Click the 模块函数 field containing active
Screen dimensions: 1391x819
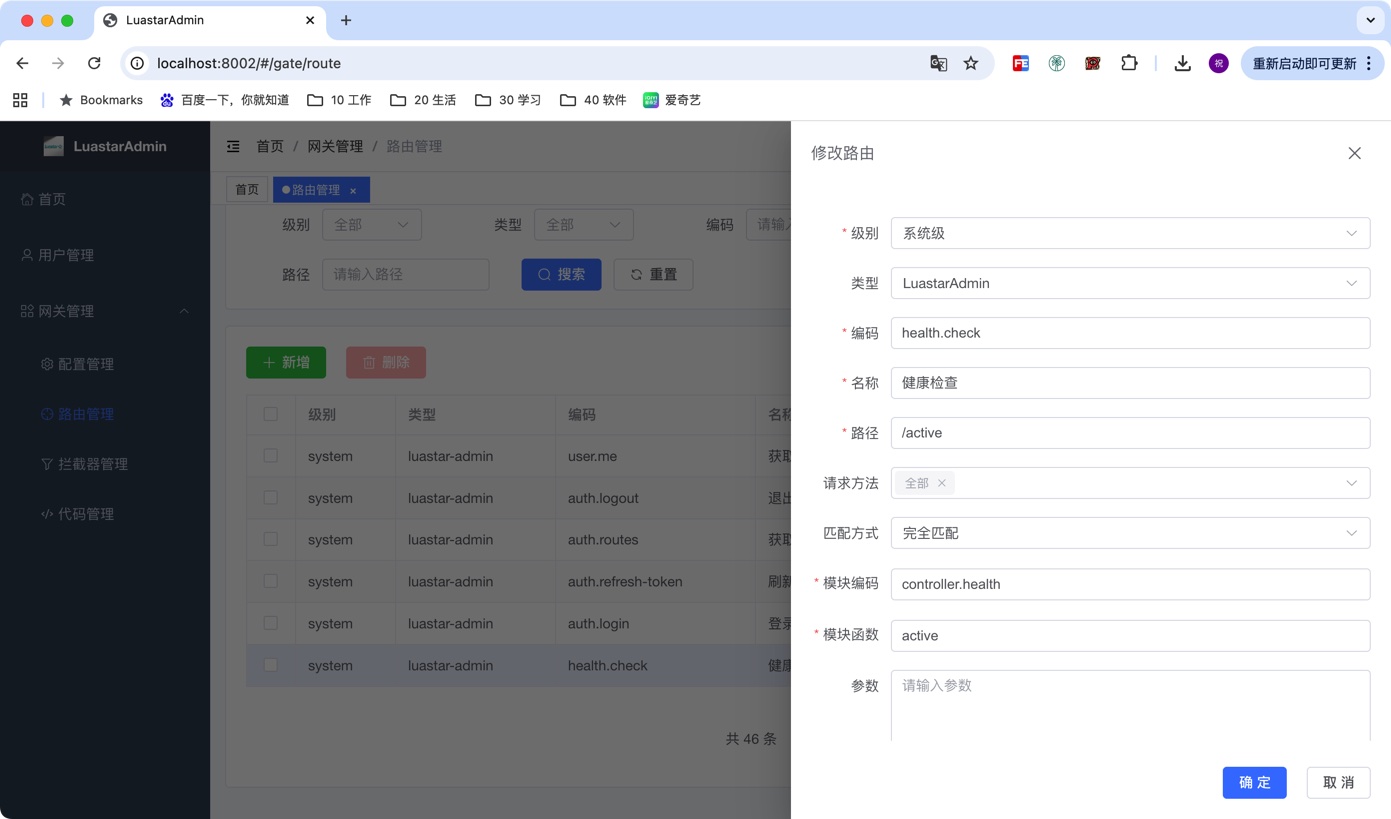[1130, 635]
